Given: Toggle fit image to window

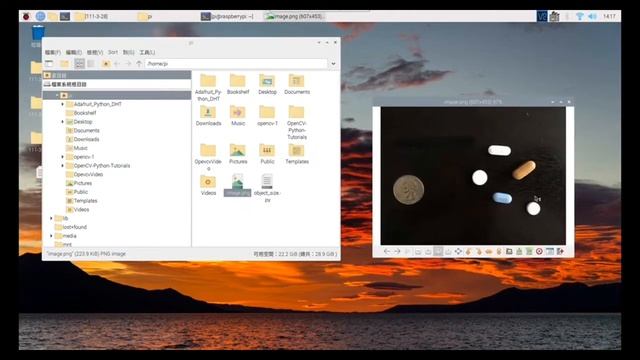Looking at the screenshot, I should [438, 251].
